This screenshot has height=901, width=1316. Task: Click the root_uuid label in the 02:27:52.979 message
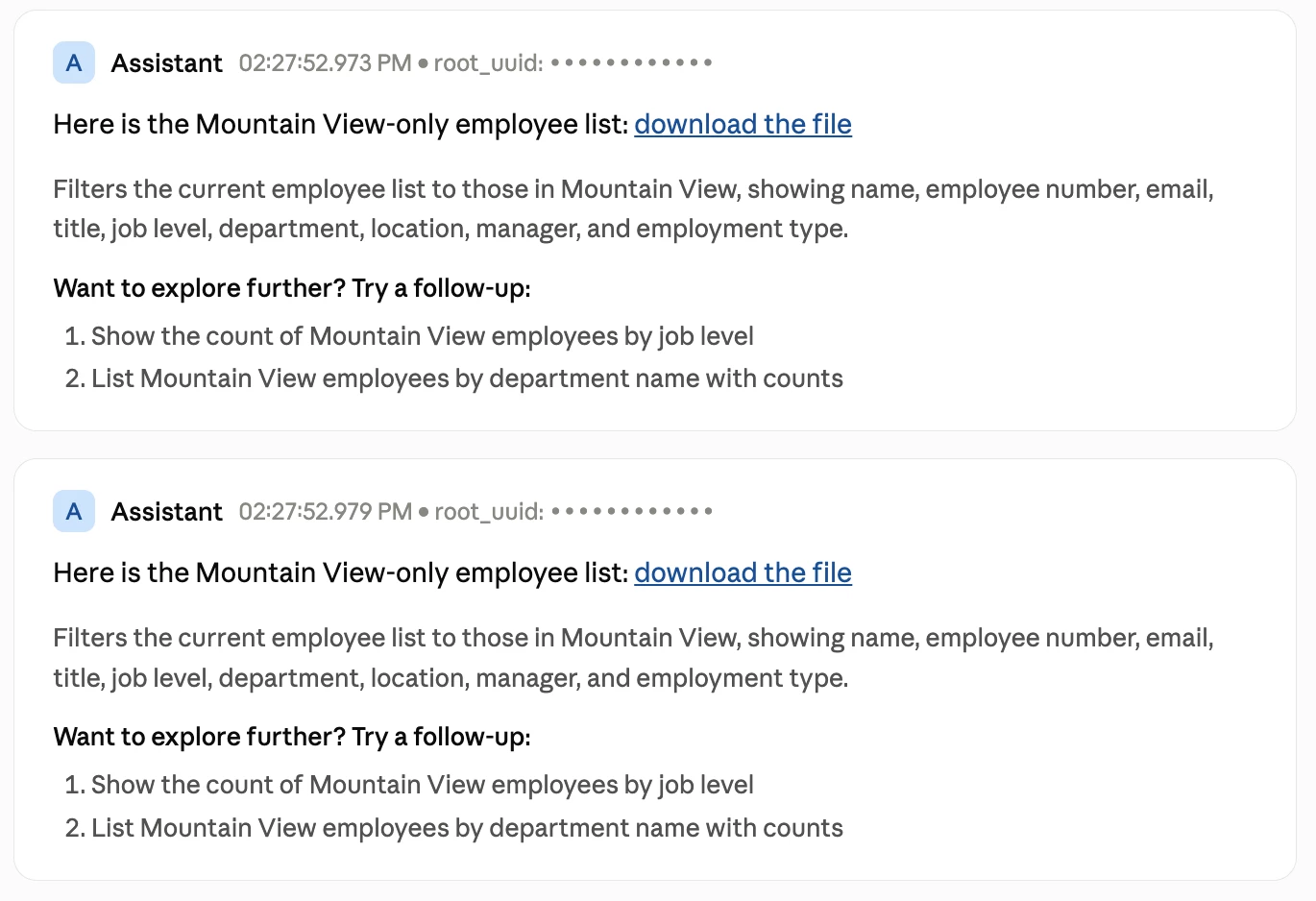click(488, 512)
